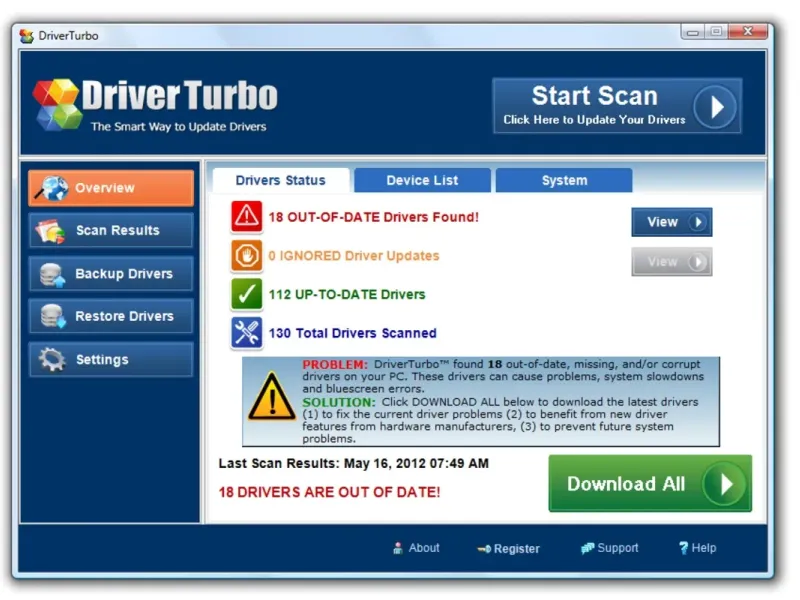Click 'The Smart Way to Update Drivers' tagline
Image resolution: width=800 pixels, height=600 pixels.
(x=179, y=127)
